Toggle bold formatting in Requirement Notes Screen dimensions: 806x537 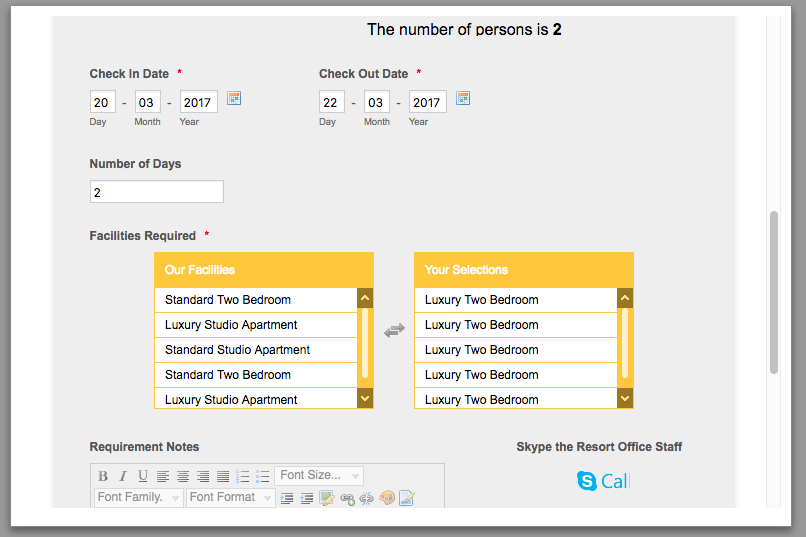(x=103, y=476)
